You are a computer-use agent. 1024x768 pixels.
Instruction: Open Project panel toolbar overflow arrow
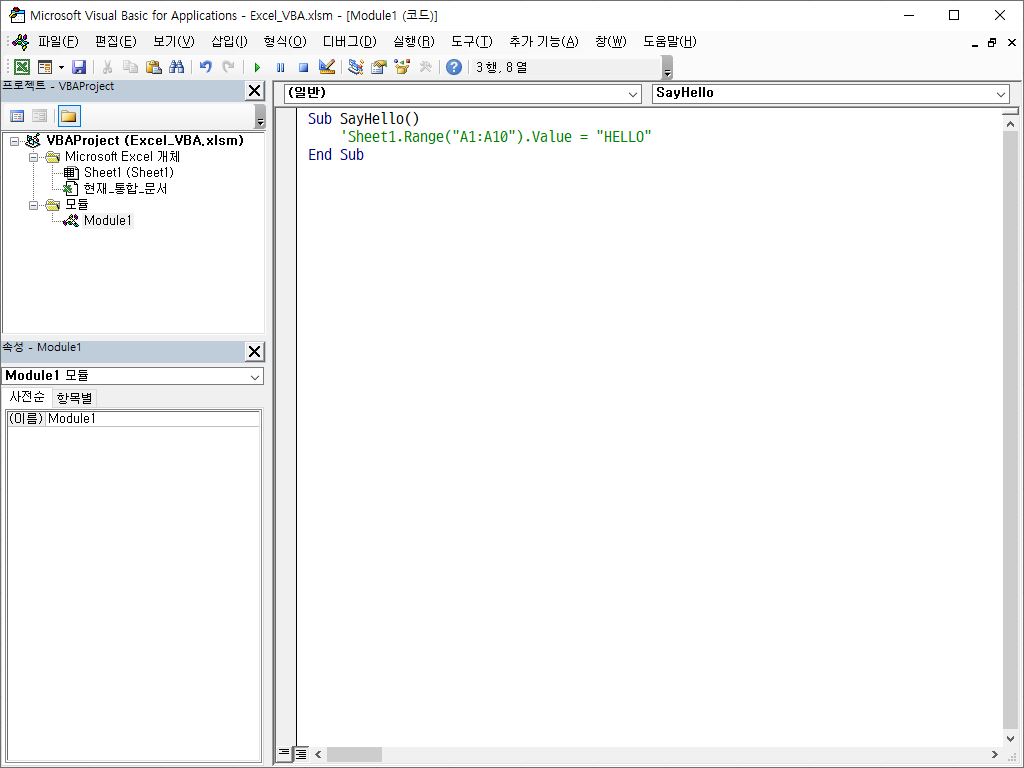click(260, 116)
